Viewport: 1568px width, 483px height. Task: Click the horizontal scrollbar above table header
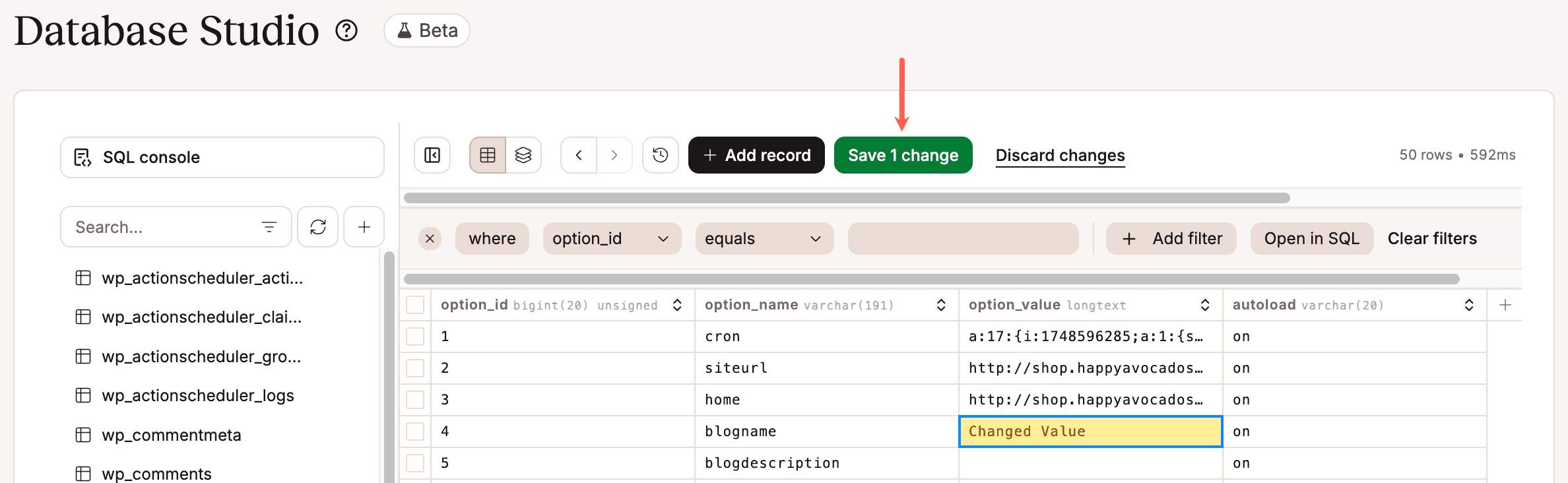coord(931,279)
